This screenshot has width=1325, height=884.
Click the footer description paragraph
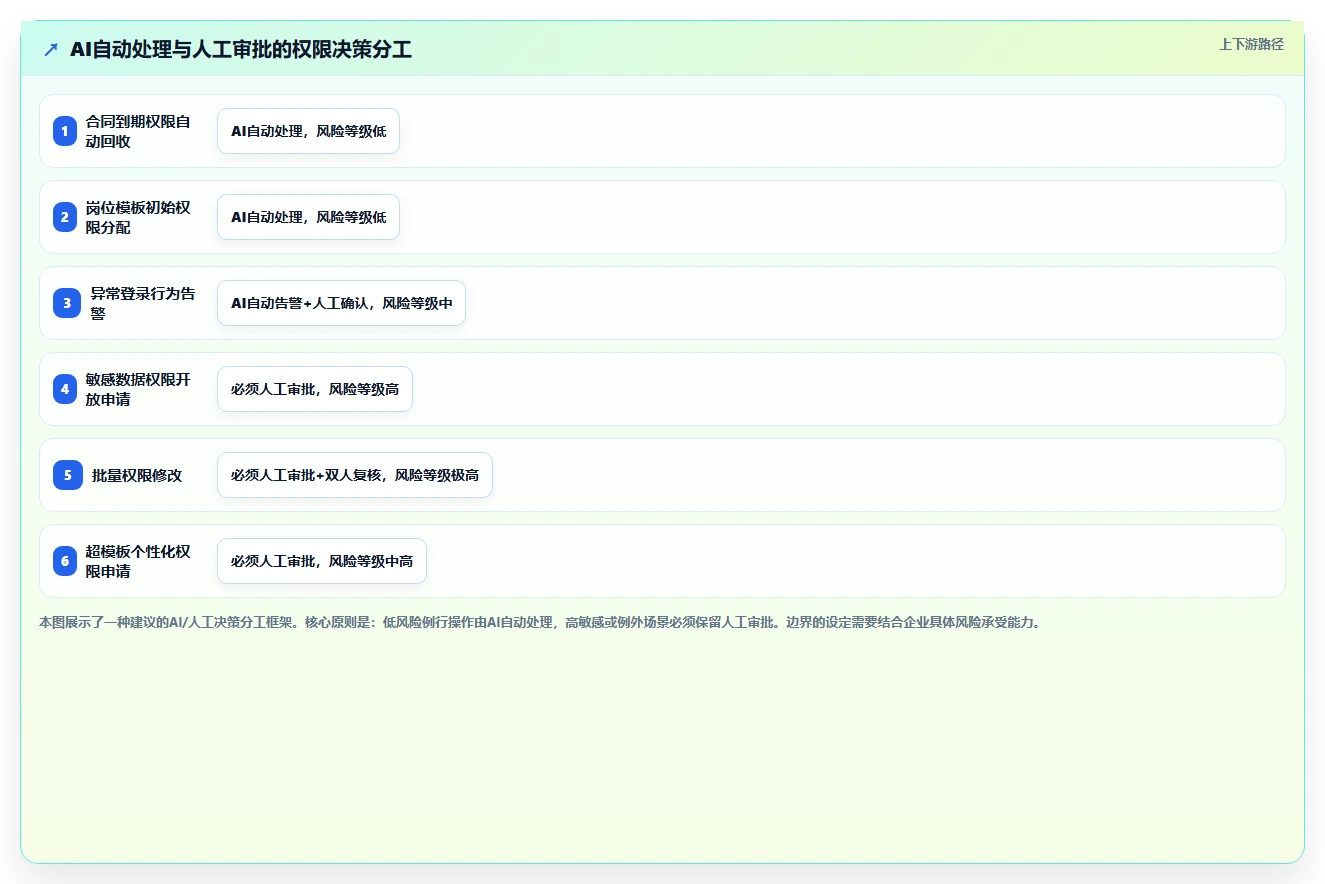tap(541, 622)
